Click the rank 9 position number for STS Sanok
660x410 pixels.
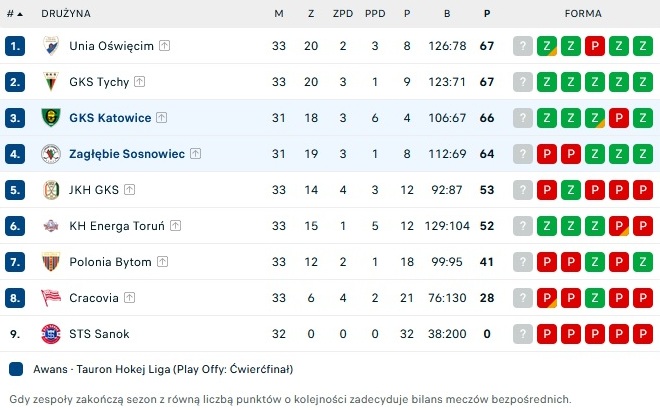click(15, 334)
